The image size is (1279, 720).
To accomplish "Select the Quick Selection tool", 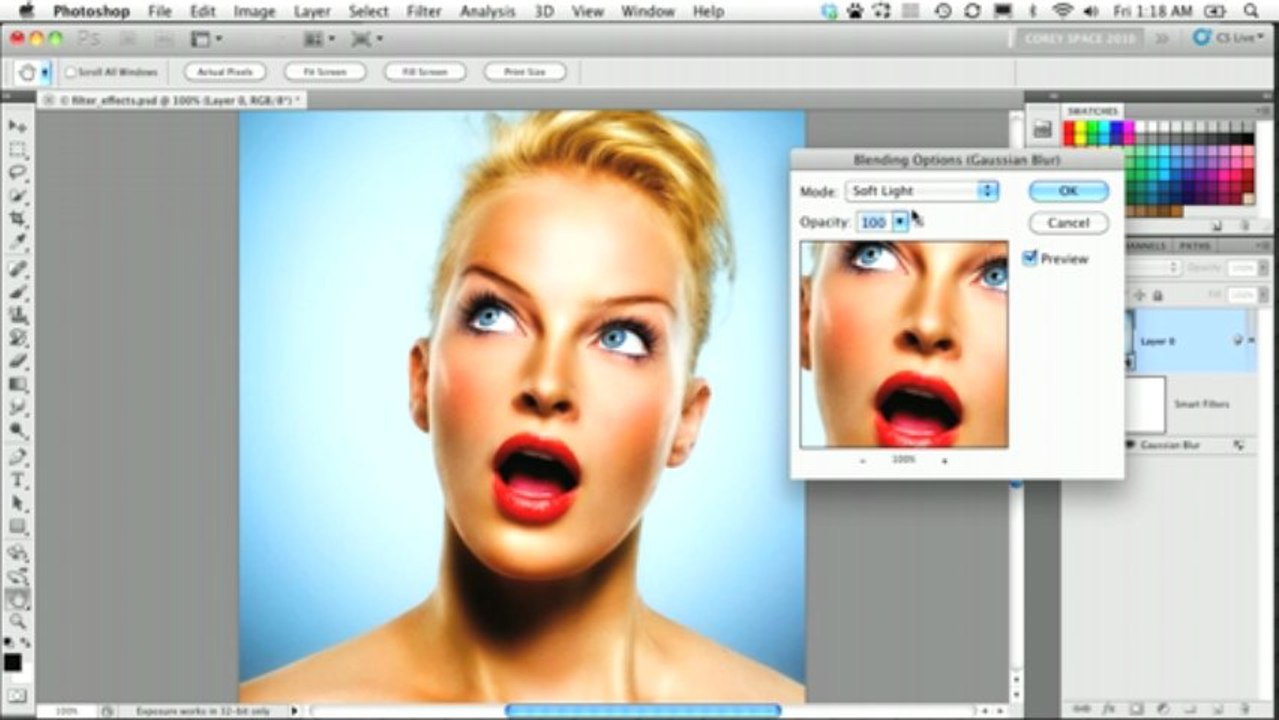I will click(x=17, y=196).
